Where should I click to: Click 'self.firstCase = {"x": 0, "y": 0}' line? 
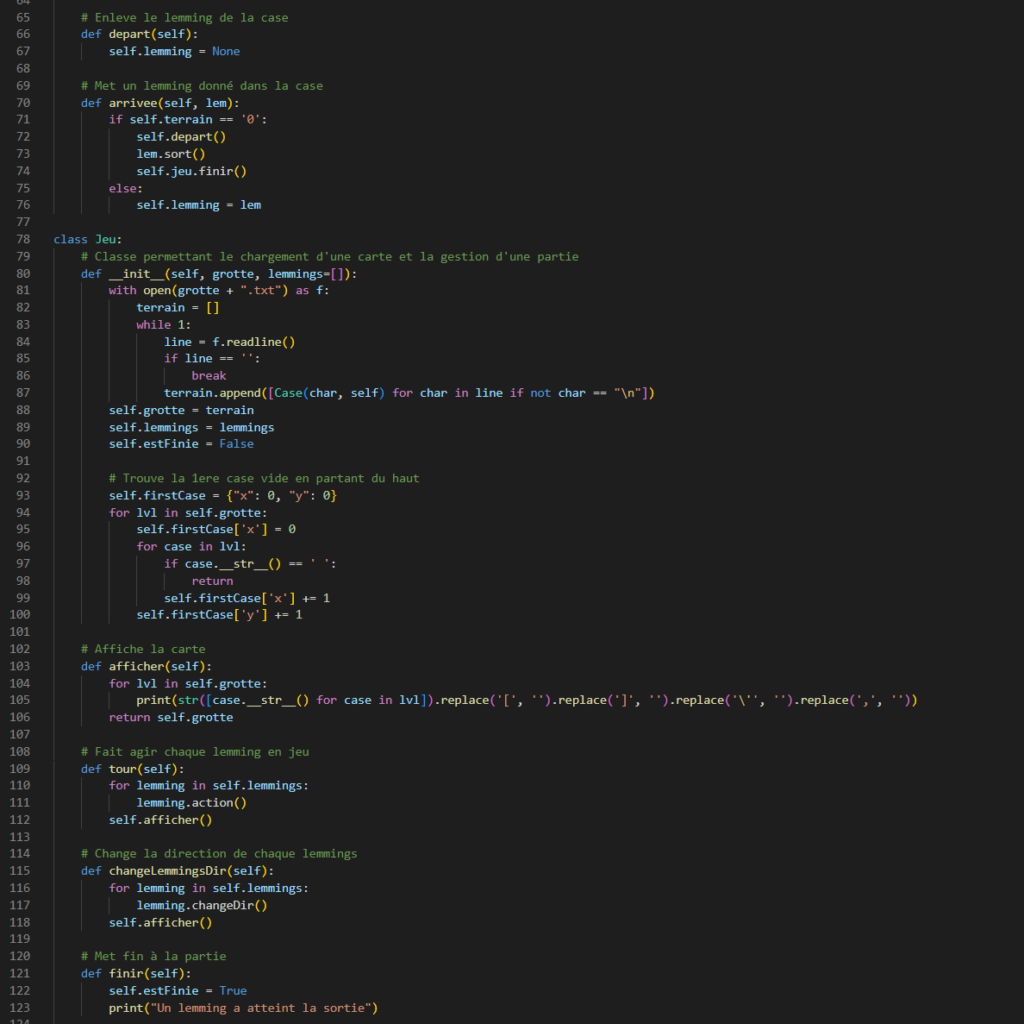coord(223,495)
